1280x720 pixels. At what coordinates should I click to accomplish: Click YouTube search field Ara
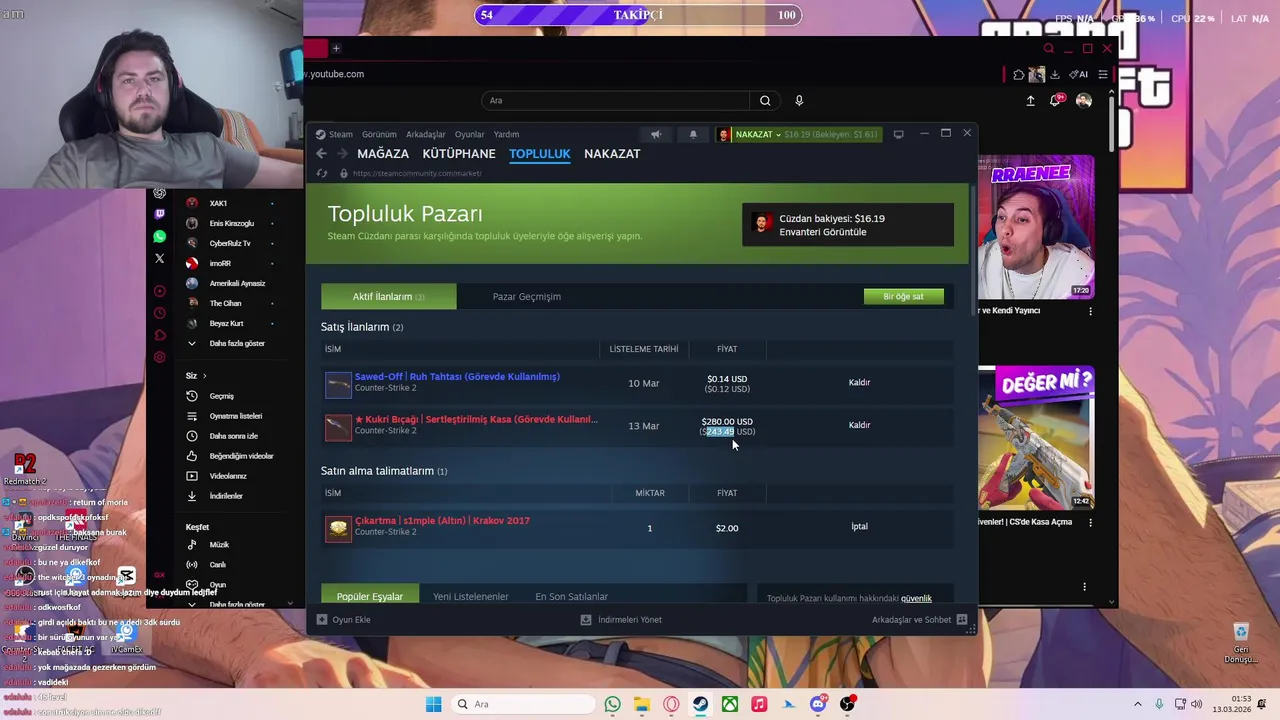[615, 101]
